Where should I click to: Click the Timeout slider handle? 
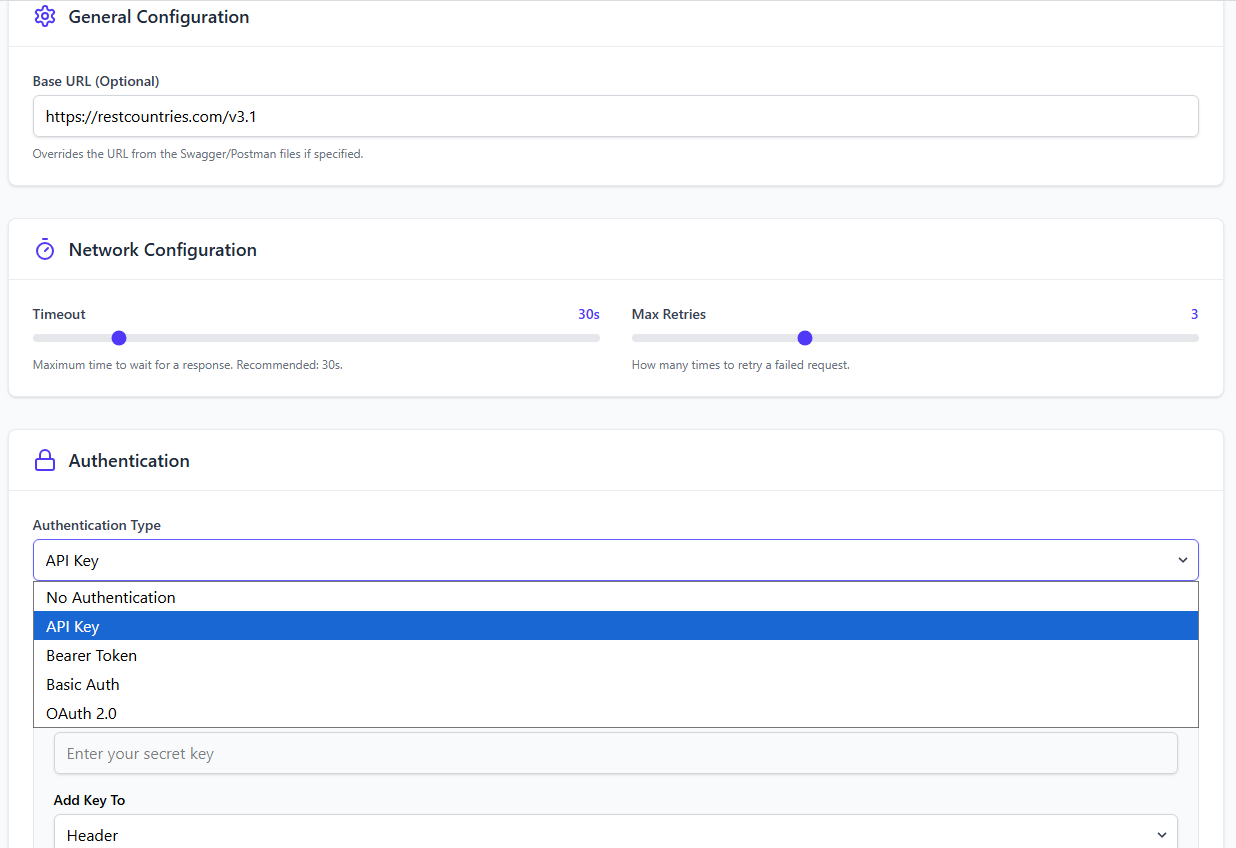point(119,338)
